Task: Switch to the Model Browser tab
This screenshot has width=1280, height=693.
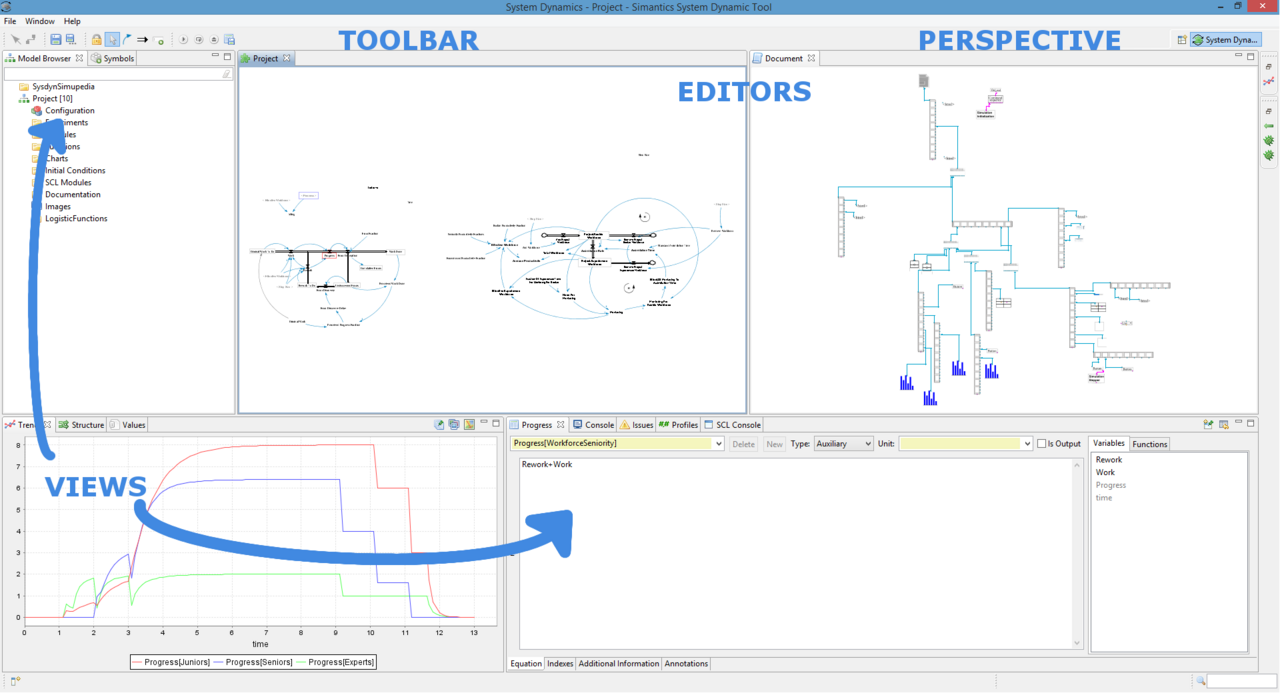Action: [44, 58]
